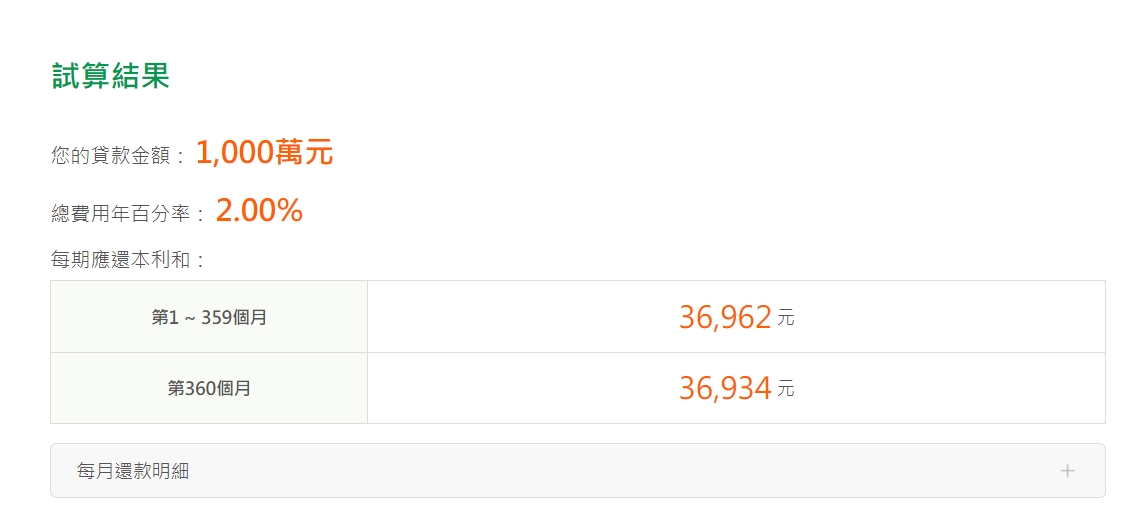Viewport: 1126px width, 509px height.
Task: Click the 您的貸款金額 label
Action: [x=119, y=156]
